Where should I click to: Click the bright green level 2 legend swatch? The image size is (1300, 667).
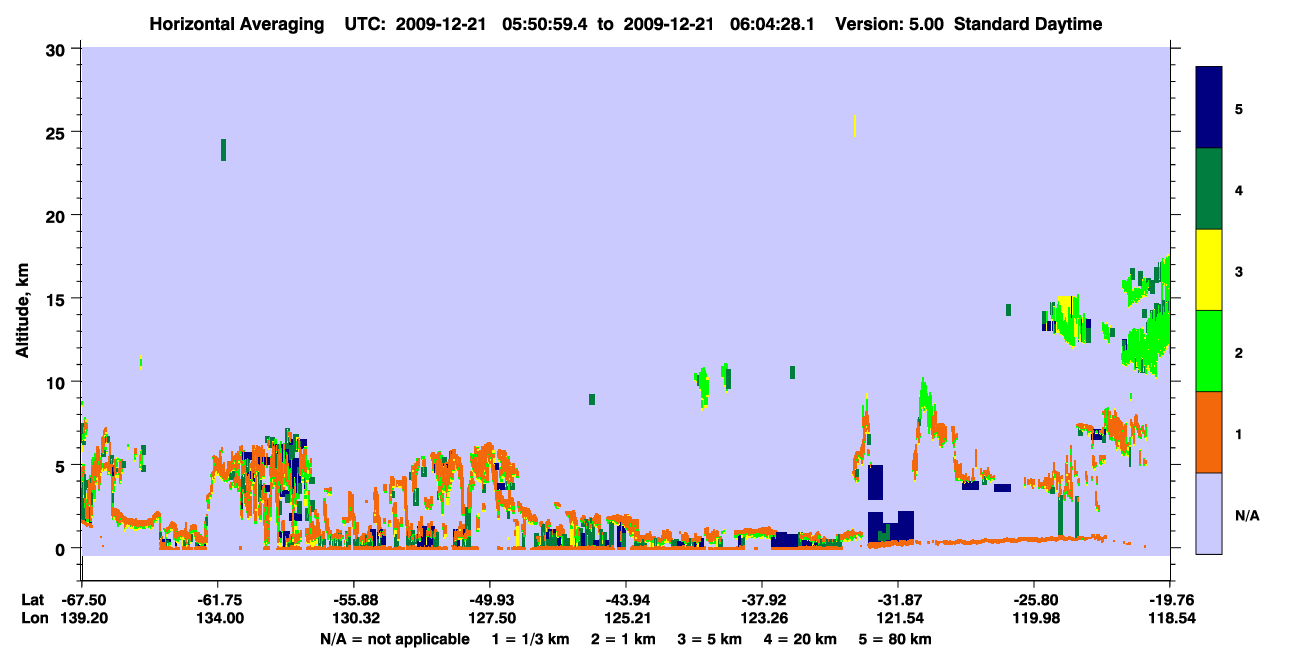pyautogui.click(x=1209, y=350)
